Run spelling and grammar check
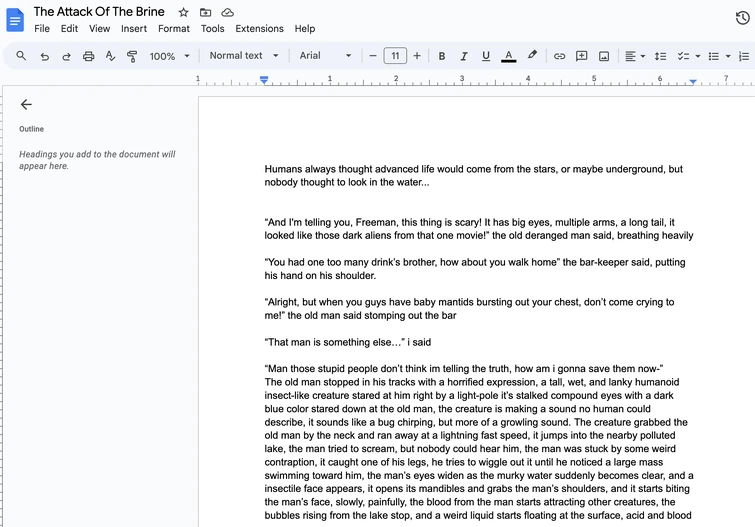 (x=110, y=56)
